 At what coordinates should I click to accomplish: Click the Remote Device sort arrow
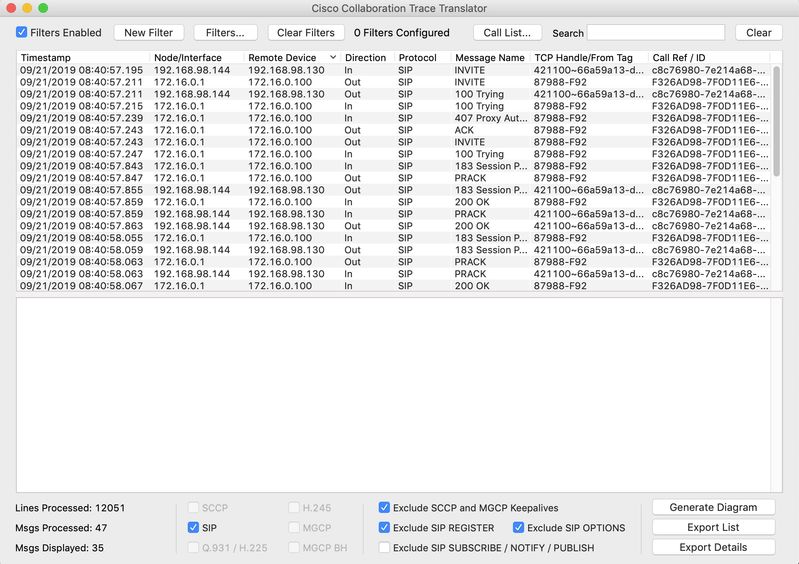tap(333, 57)
